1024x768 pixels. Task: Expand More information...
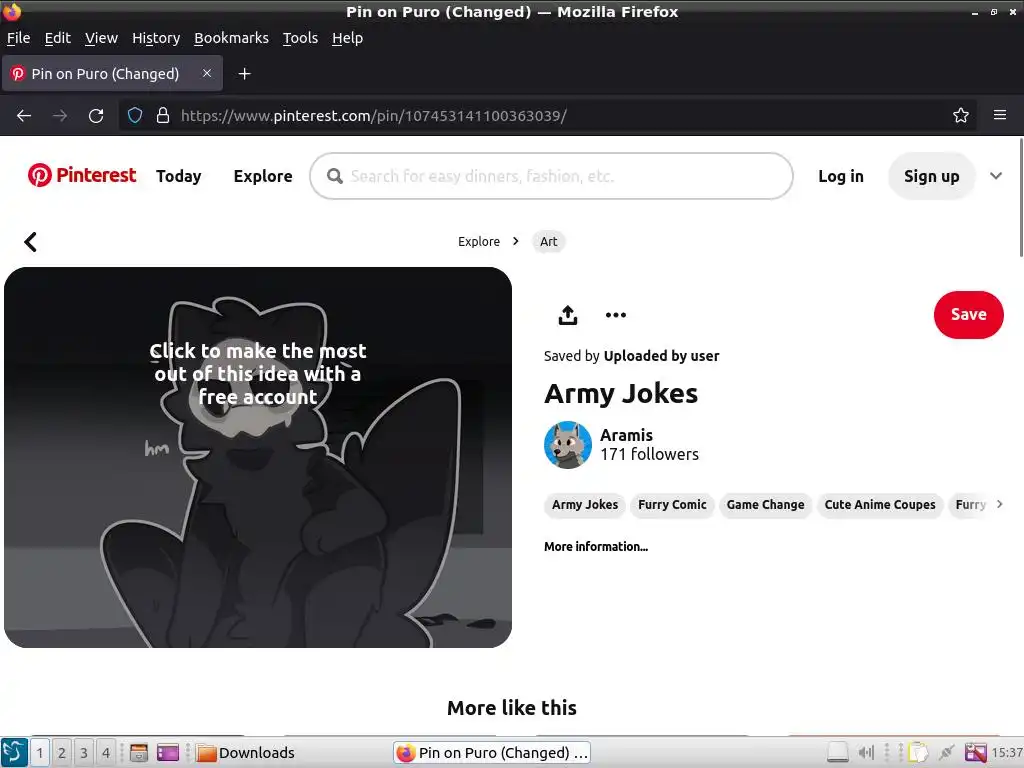click(596, 547)
